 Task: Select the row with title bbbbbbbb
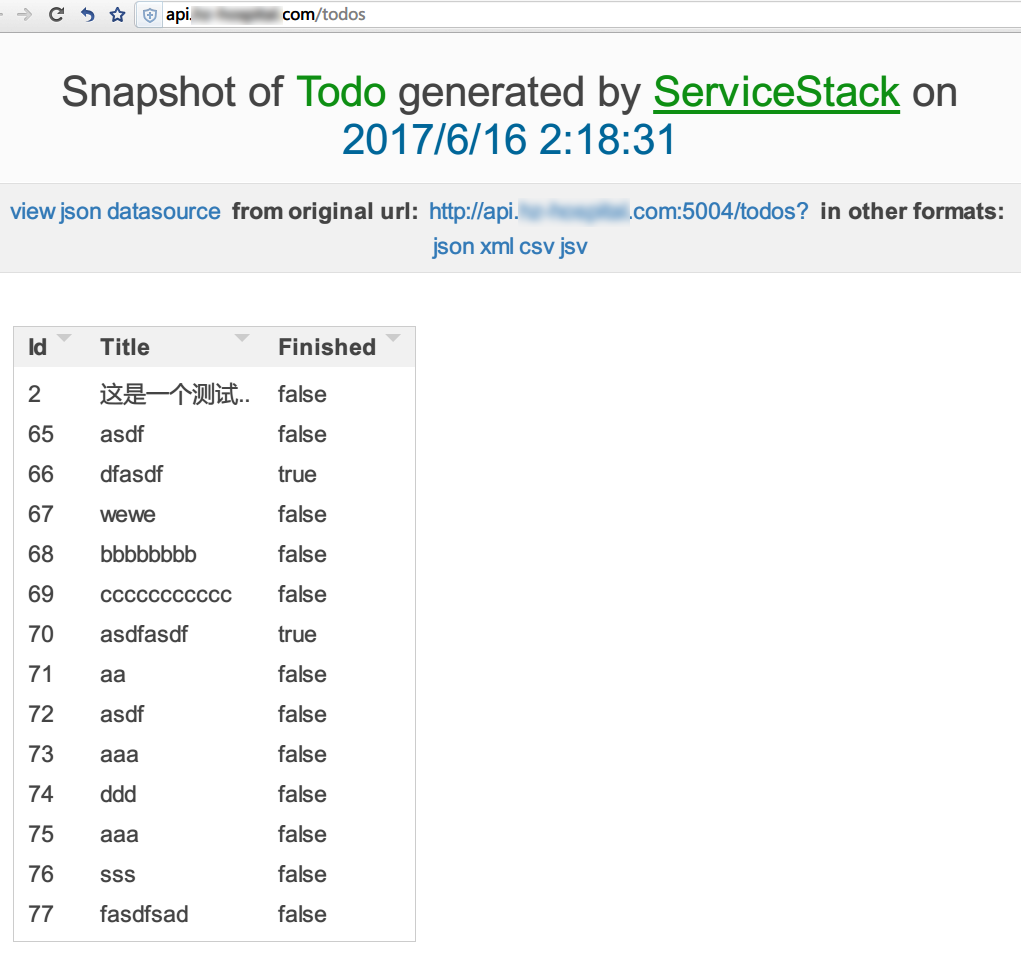point(214,554)
